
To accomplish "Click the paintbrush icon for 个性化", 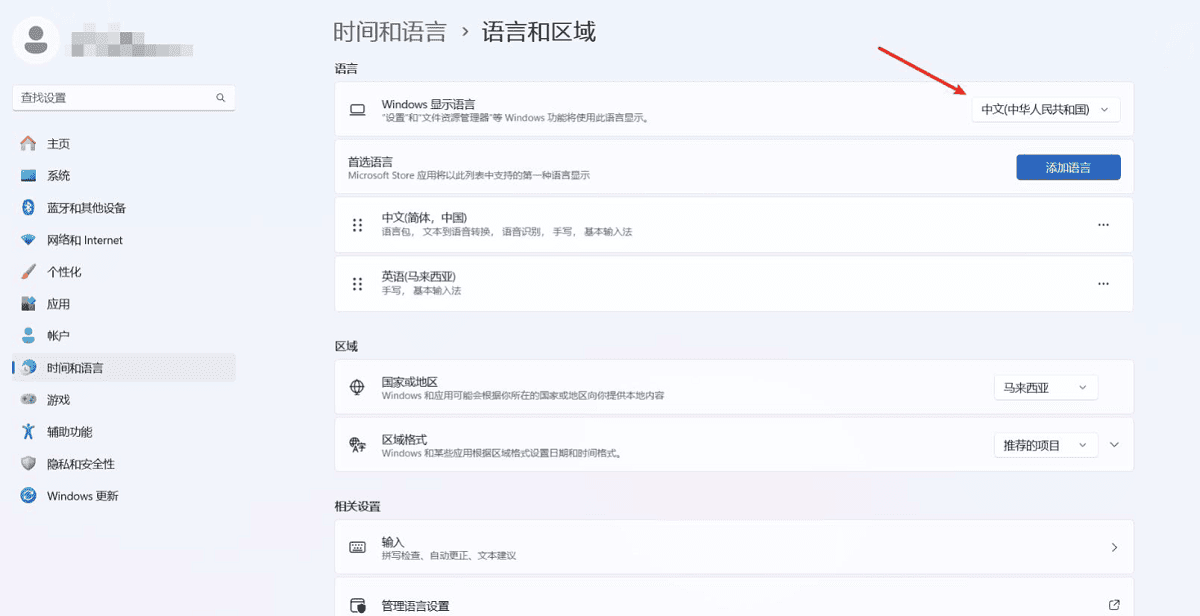I will [x=28, y=272].
